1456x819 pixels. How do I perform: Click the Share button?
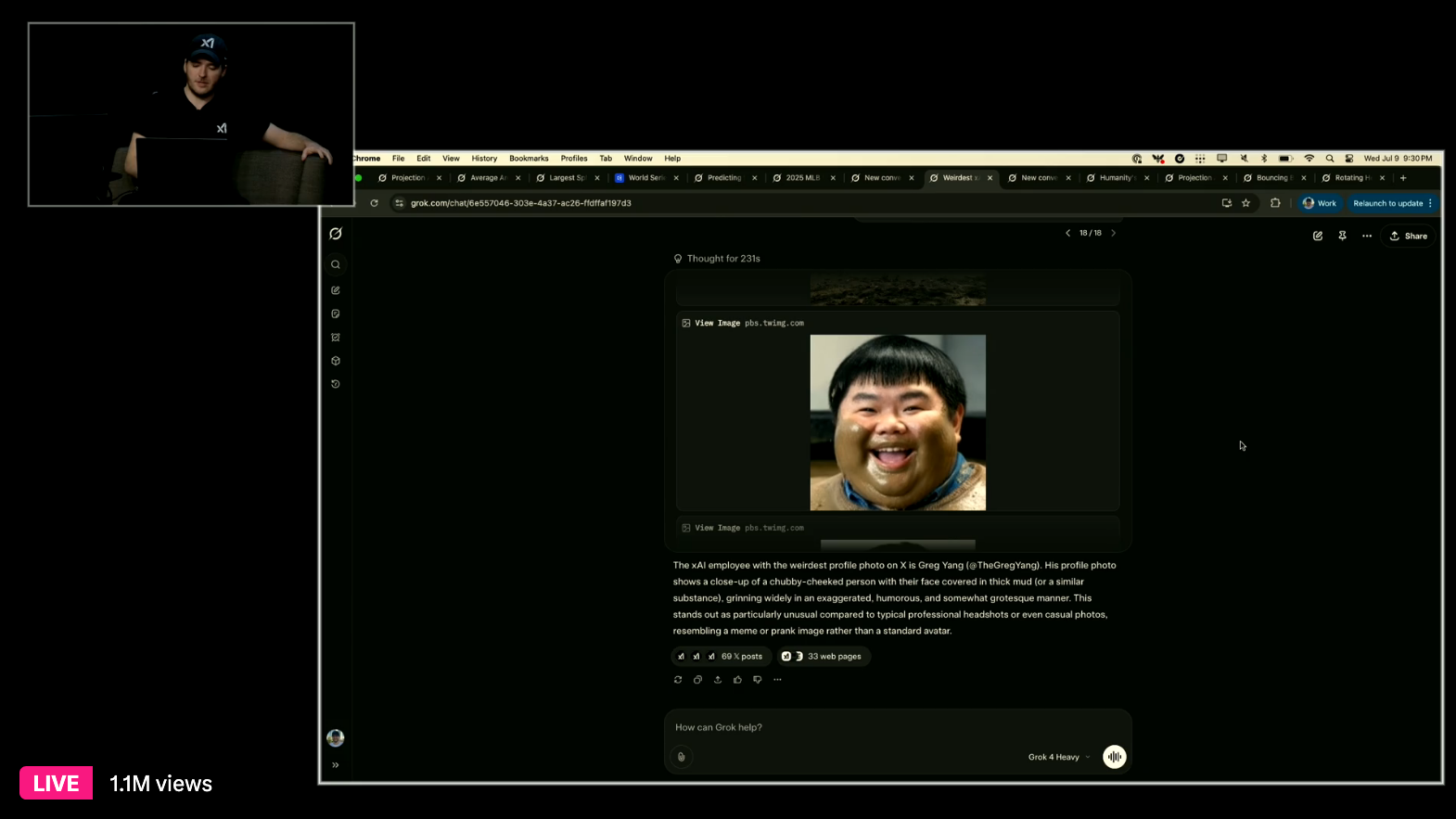click(1409, 236)
